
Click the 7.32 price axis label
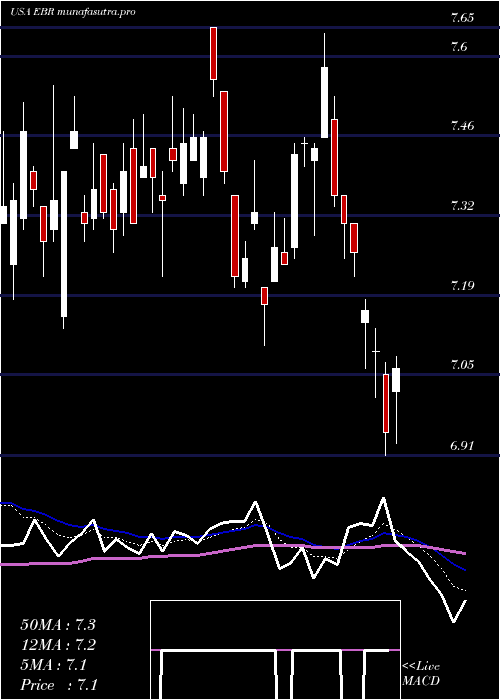pyautogui.click(x=462, y=206)
